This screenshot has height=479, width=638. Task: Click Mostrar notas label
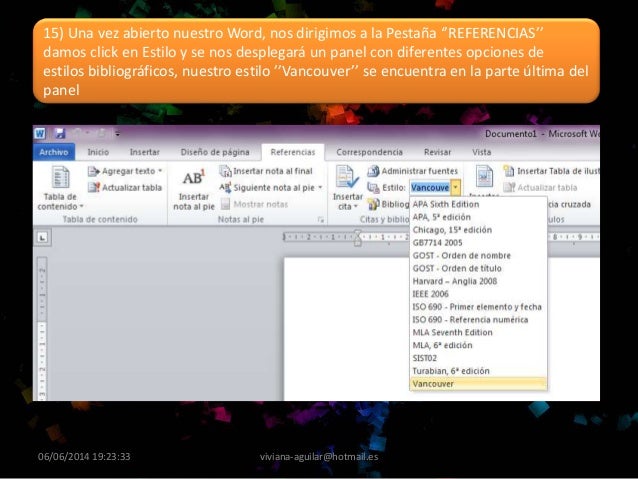[x=260, y=204]
